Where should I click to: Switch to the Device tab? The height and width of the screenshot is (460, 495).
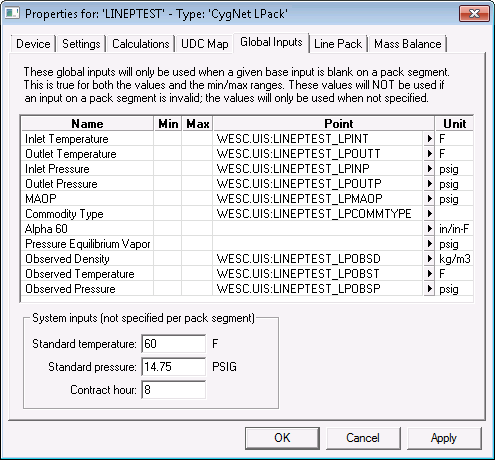click(33, 44)
